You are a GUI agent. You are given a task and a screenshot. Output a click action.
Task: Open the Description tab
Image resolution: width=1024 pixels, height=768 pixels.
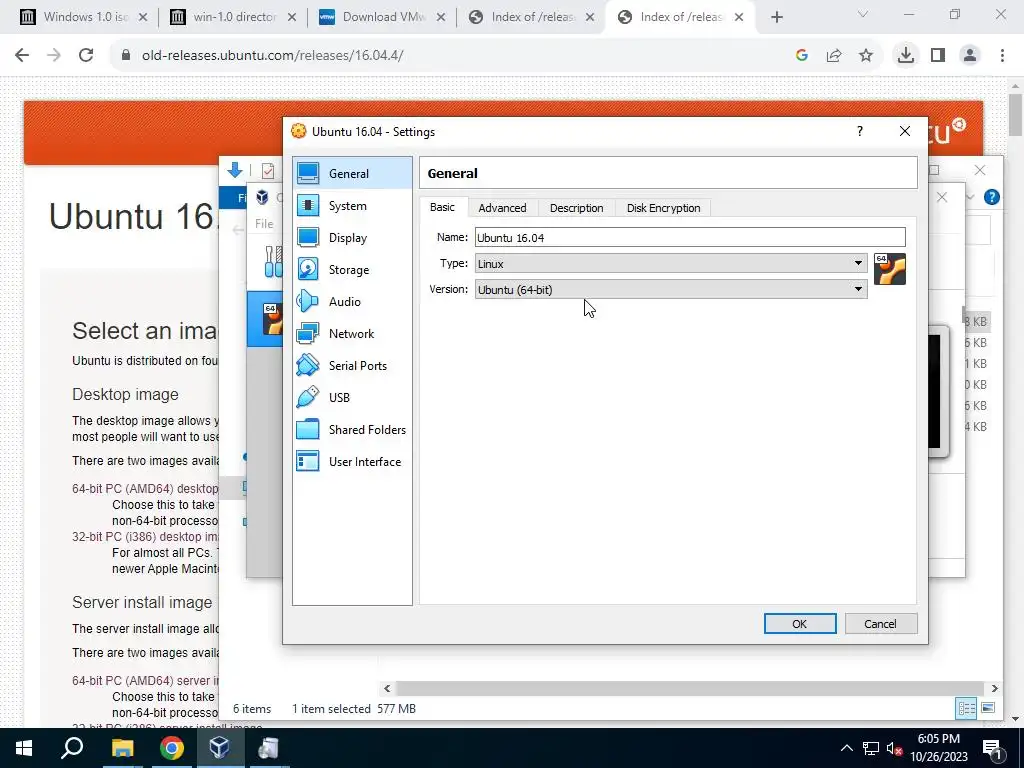pyautogui.click(x=577, y=208)
